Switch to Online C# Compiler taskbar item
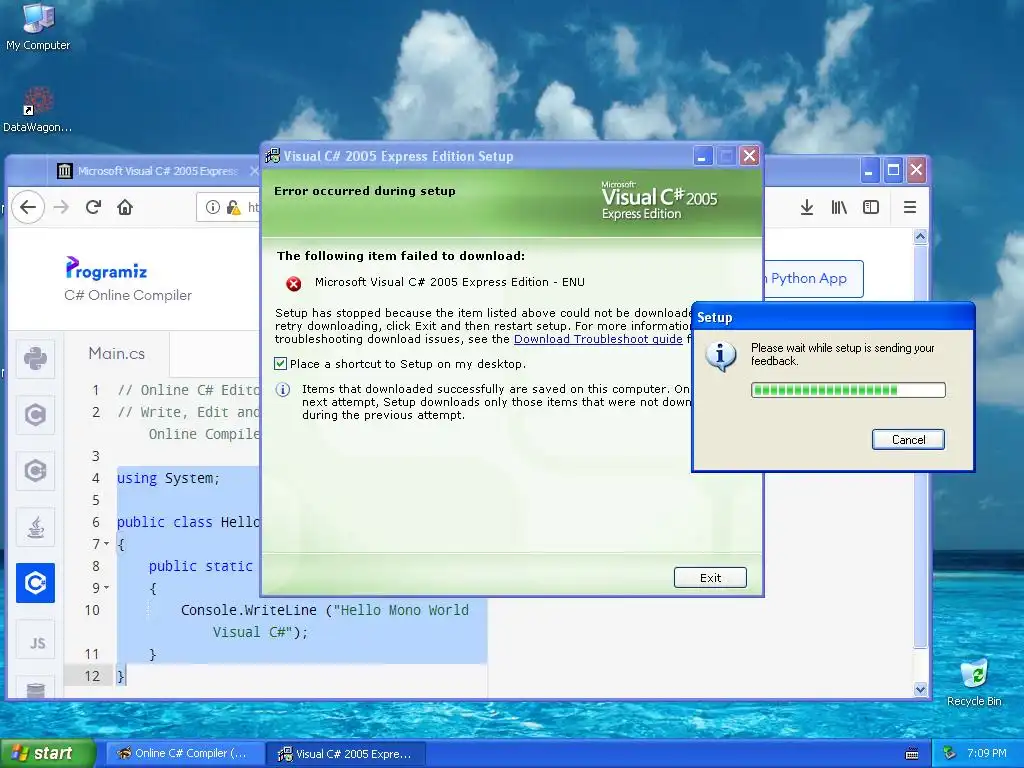Viewport: 1024px width, 768px height. pyautogui.click(x=185, y=754)
